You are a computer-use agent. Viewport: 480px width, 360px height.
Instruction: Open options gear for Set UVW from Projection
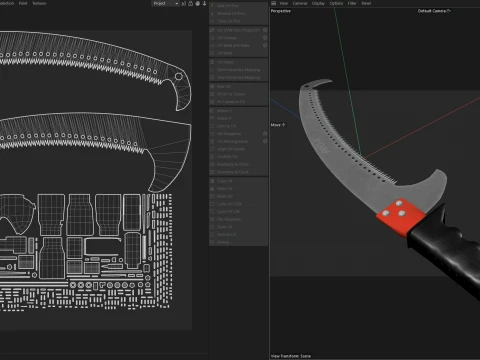tap(265, 30)
